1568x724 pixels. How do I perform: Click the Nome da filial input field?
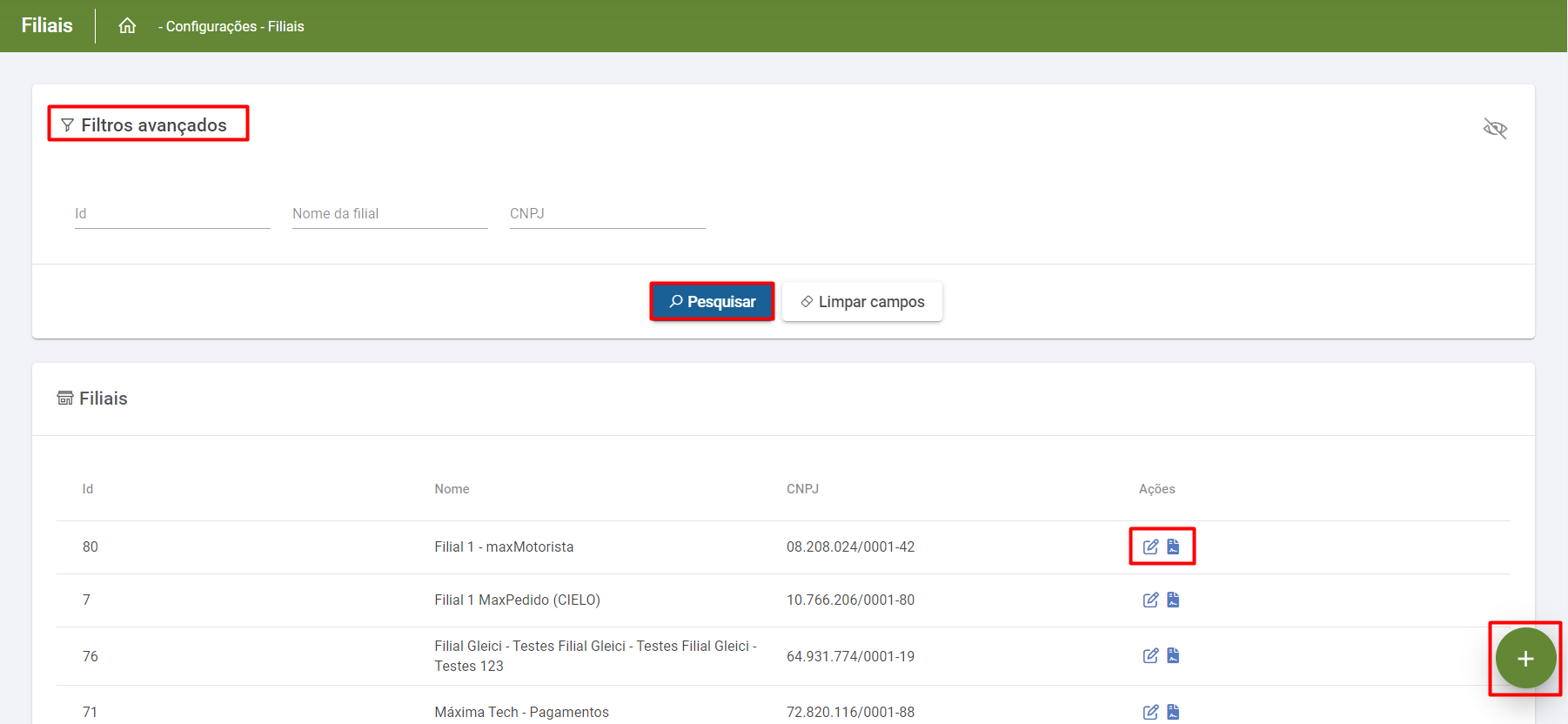[390, 214]
